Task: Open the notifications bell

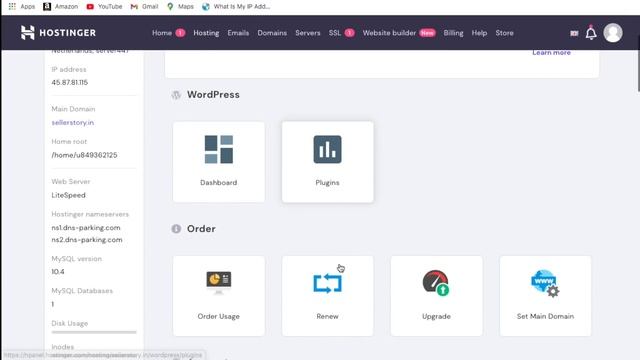Action: [x=591, y=33]
